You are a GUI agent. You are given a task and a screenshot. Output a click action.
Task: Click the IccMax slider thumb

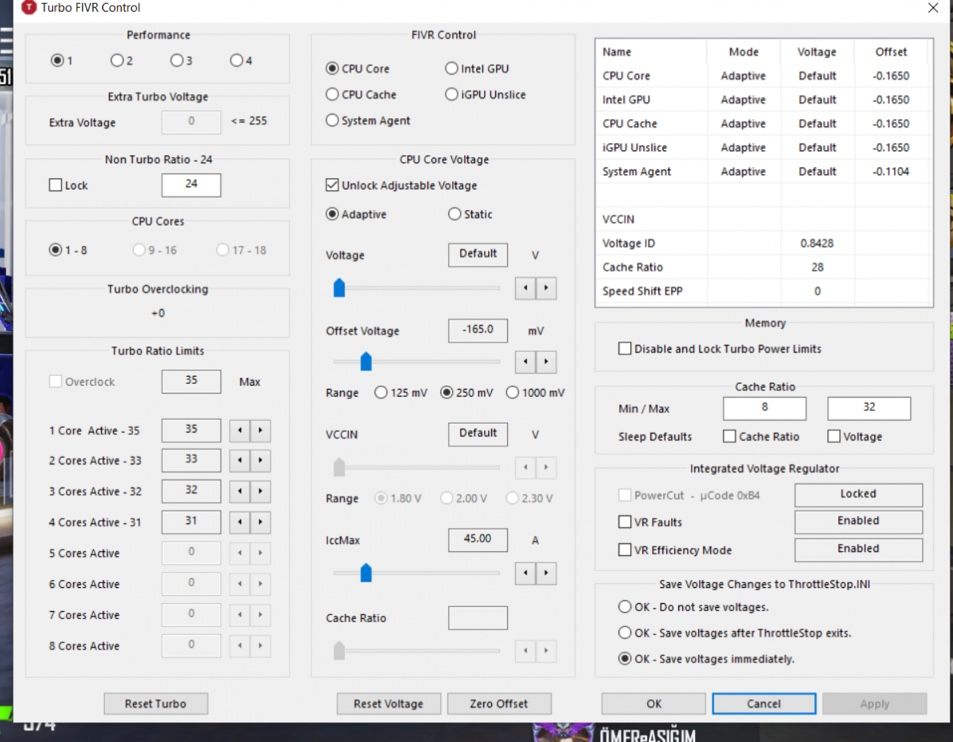point(366,573)
